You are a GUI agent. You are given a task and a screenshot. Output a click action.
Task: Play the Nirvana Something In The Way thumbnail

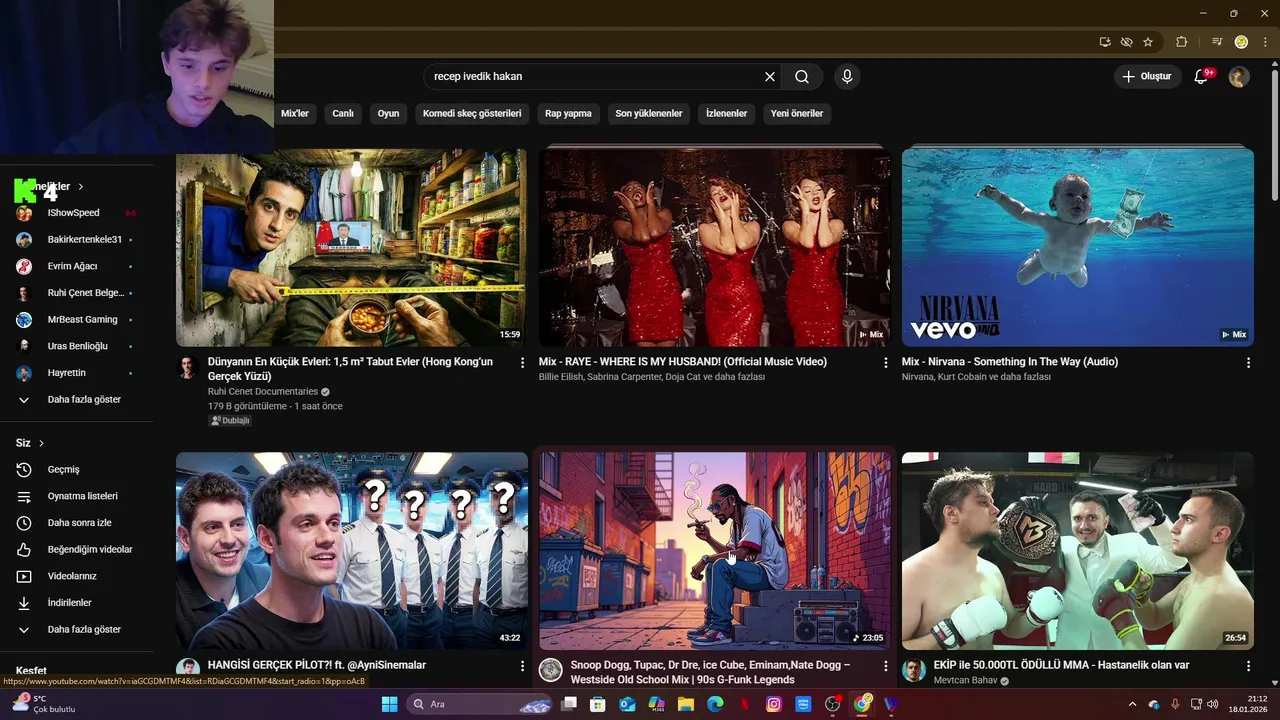pos(1078,247)
